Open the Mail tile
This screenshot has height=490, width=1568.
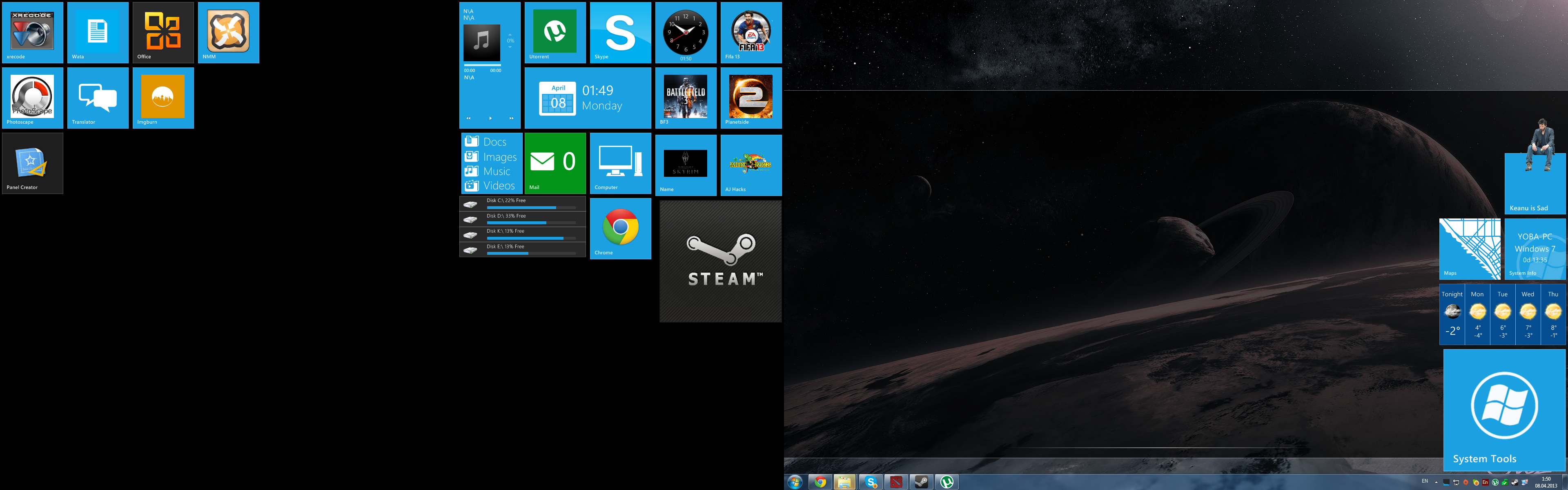coord(555,163)
